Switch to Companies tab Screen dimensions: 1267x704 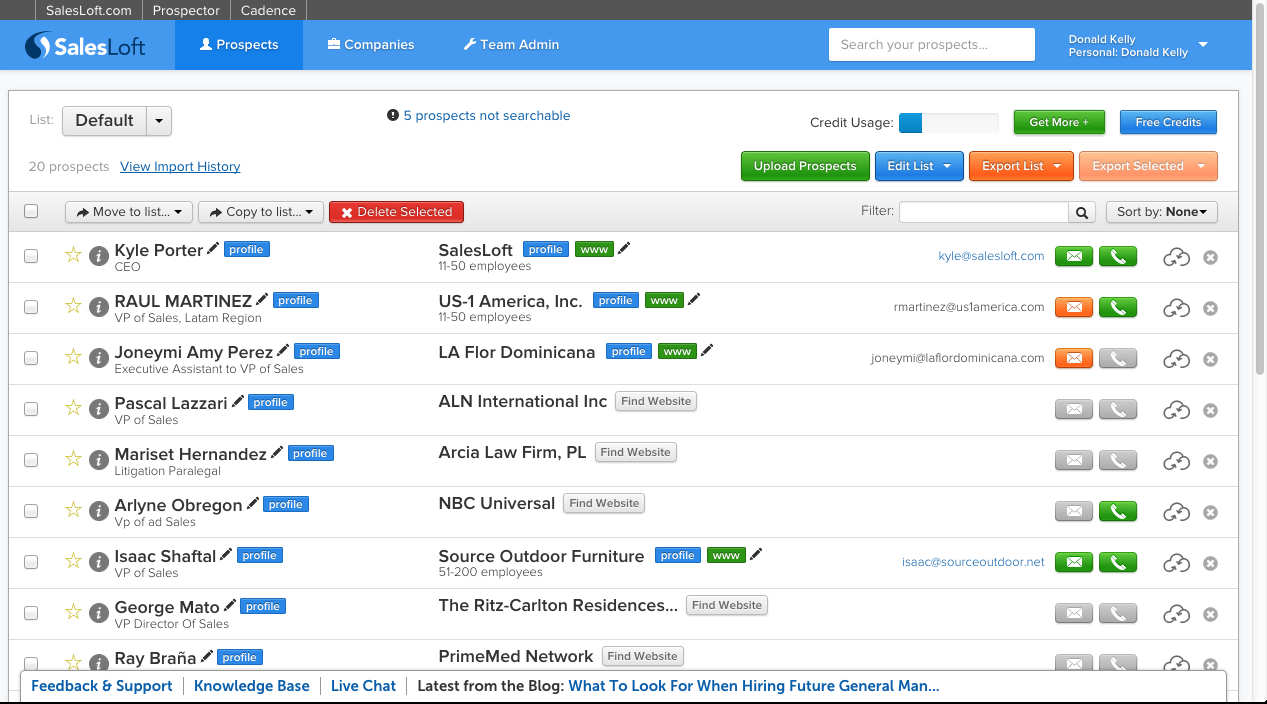(x=371, y=45)
